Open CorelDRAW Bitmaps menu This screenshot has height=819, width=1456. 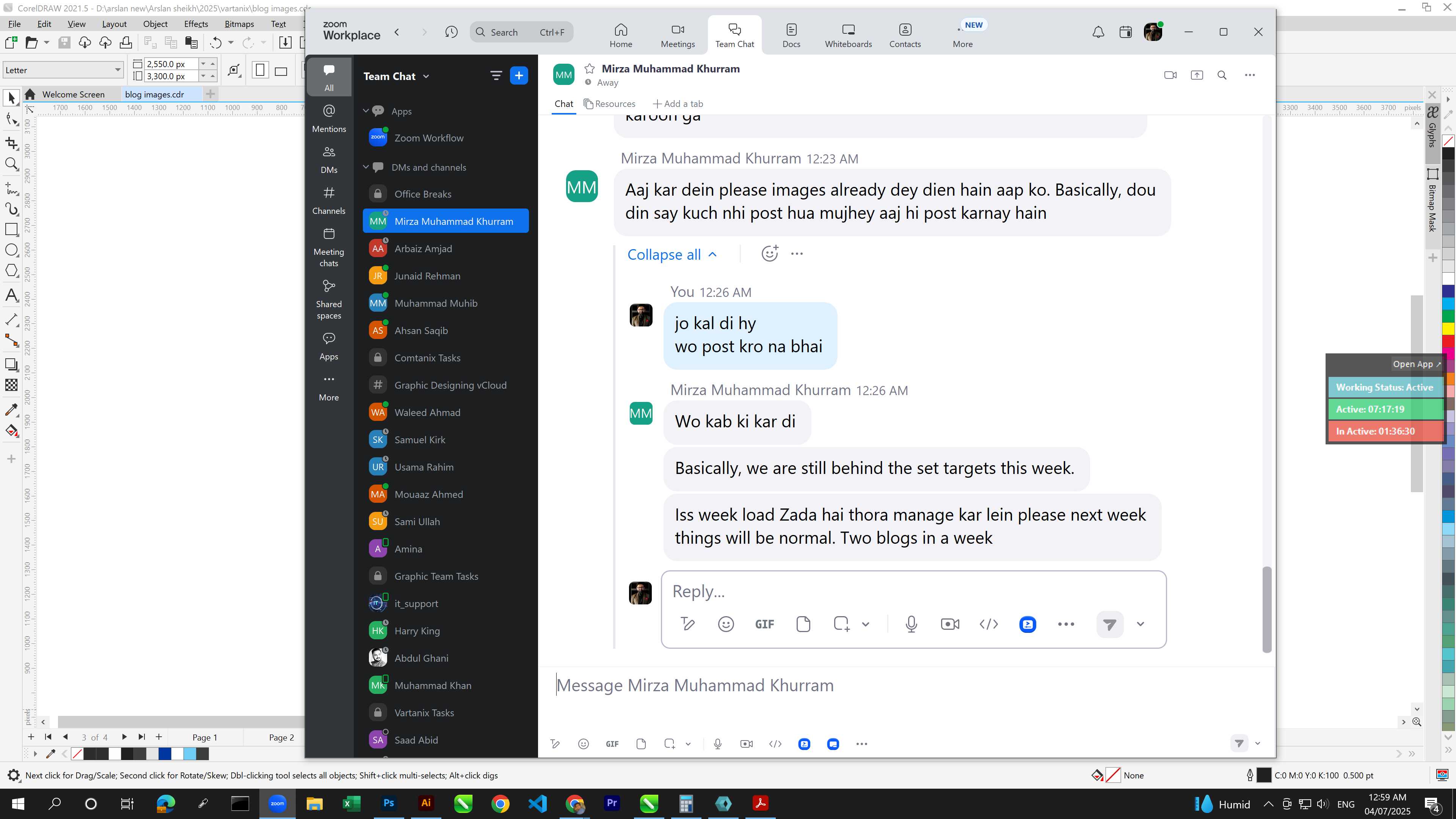239,24
